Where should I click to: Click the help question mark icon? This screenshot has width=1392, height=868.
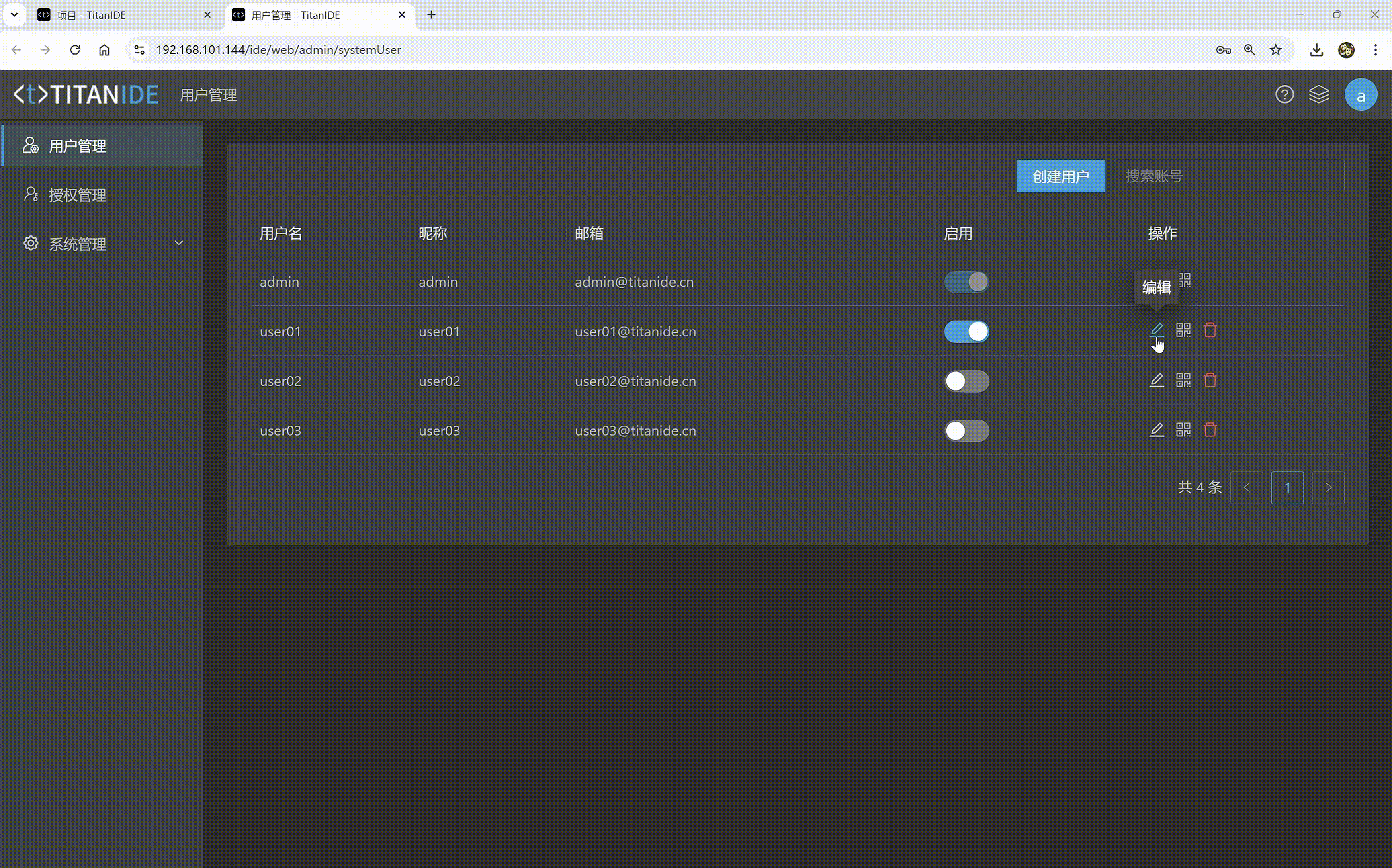pos(1284,95)
